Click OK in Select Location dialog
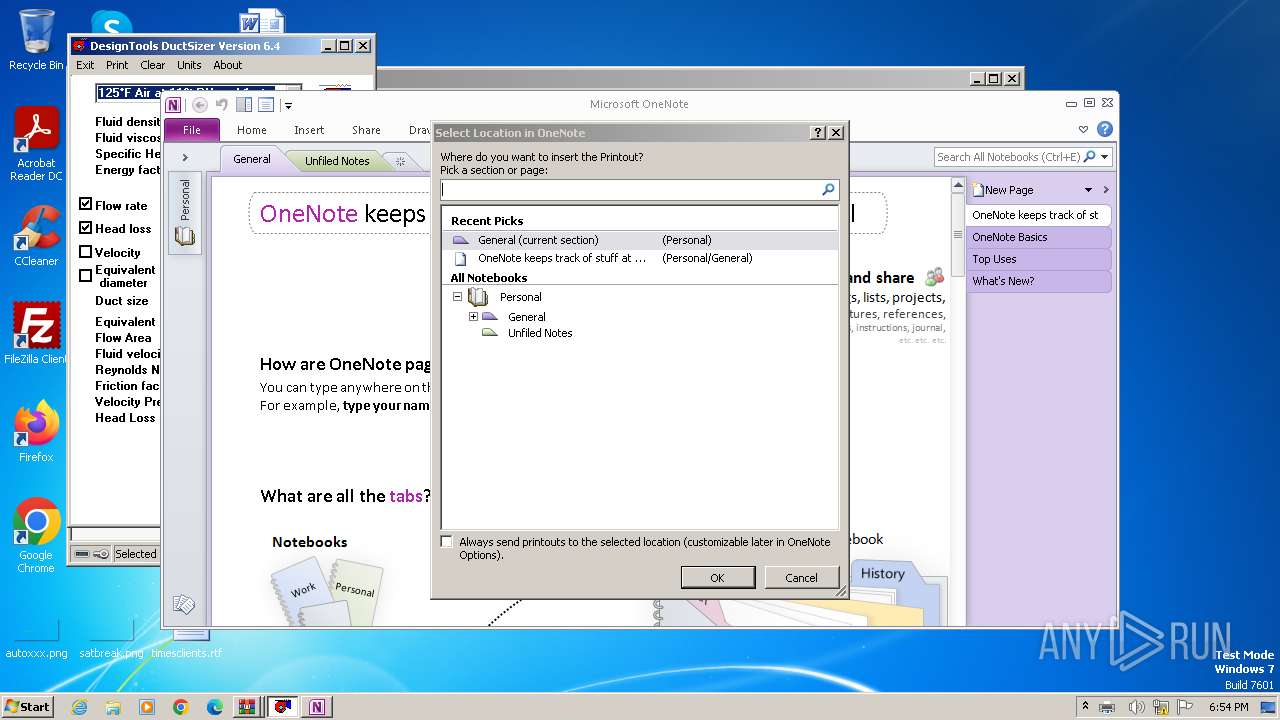 717,577
